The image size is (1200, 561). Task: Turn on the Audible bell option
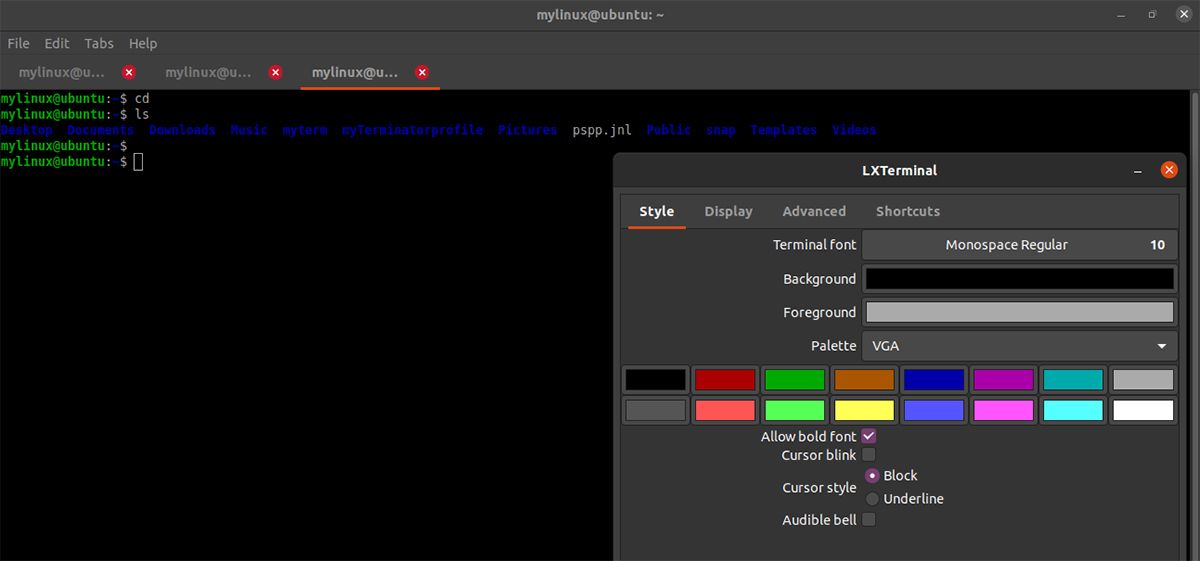tap(868, 520)
